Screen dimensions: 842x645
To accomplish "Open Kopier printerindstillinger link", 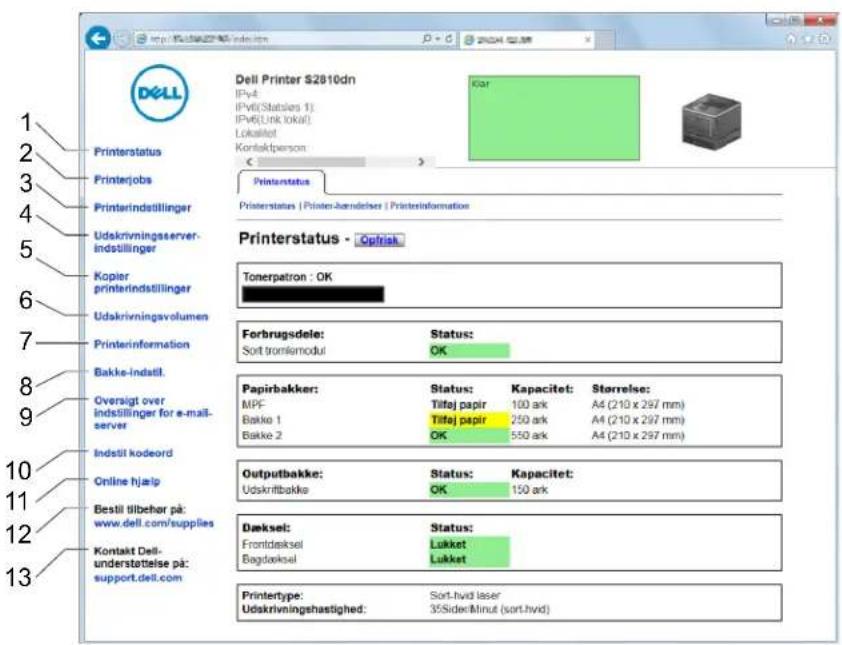I will (x=142, y=282).
